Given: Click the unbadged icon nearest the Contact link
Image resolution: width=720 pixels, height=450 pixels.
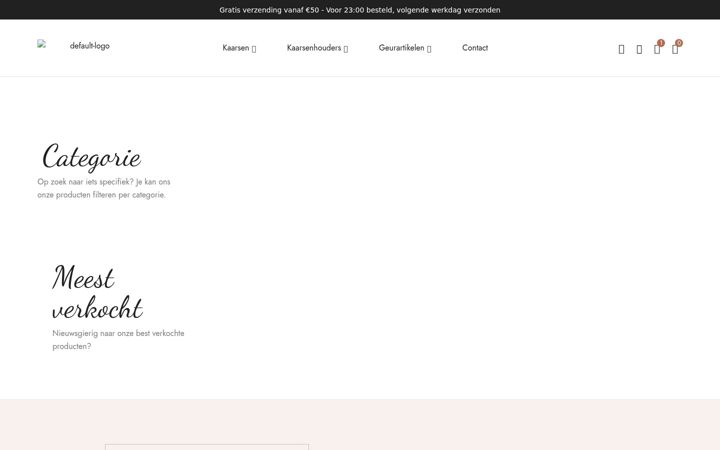Looking at the screenshot, I should click(621, 49).
